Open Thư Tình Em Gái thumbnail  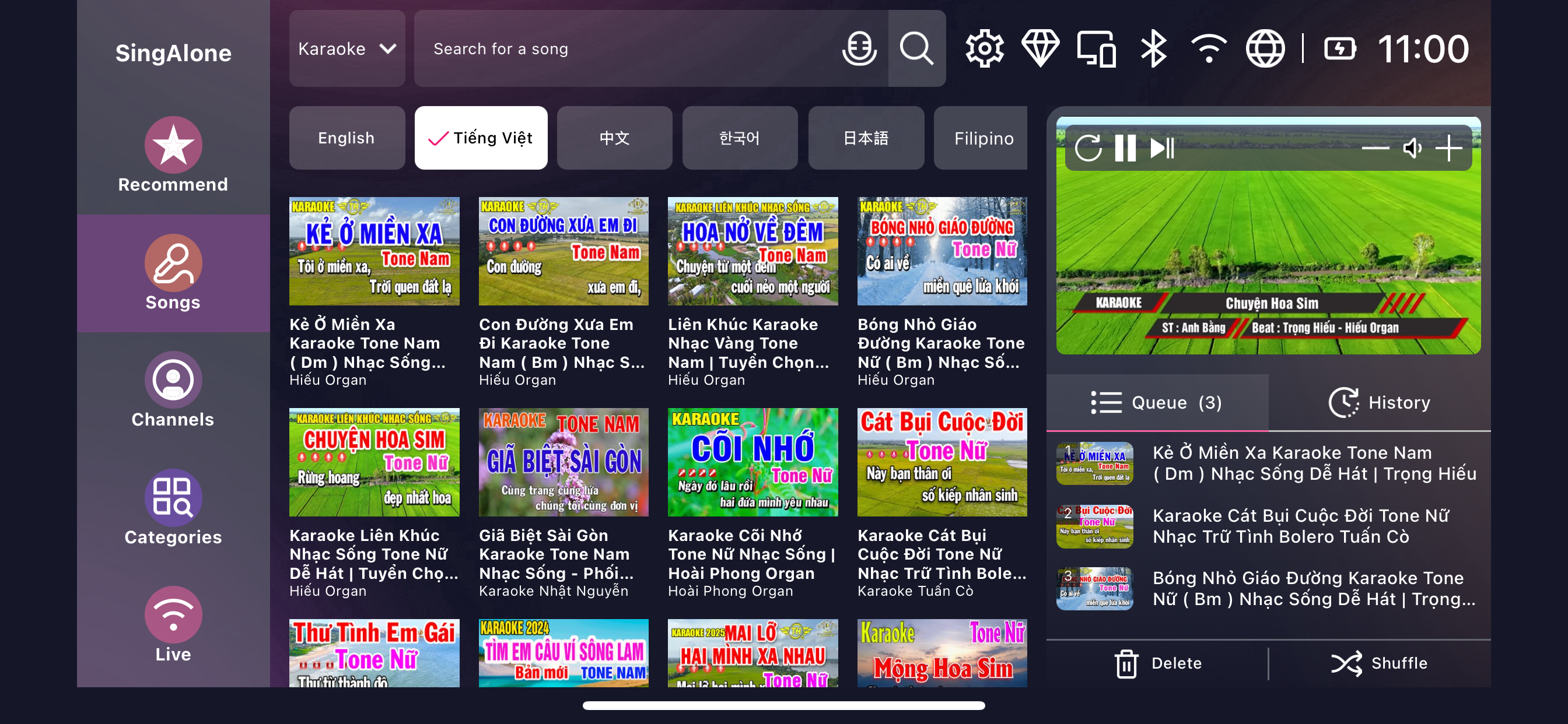pos(374,653)
